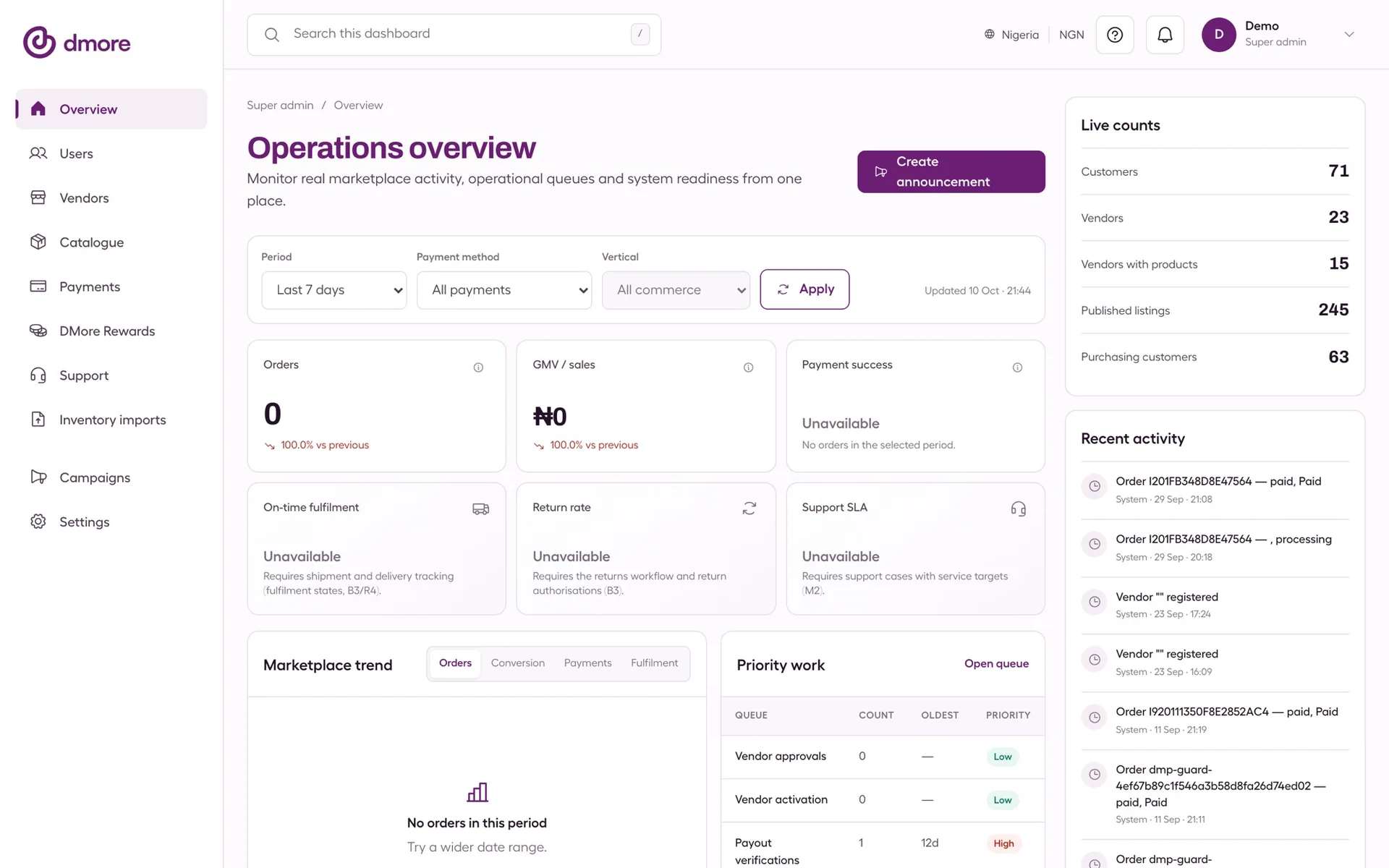This screenshot has height=868, width=1389.
Task: Open Catalogue in the sidebar
Action: point(111,242)
